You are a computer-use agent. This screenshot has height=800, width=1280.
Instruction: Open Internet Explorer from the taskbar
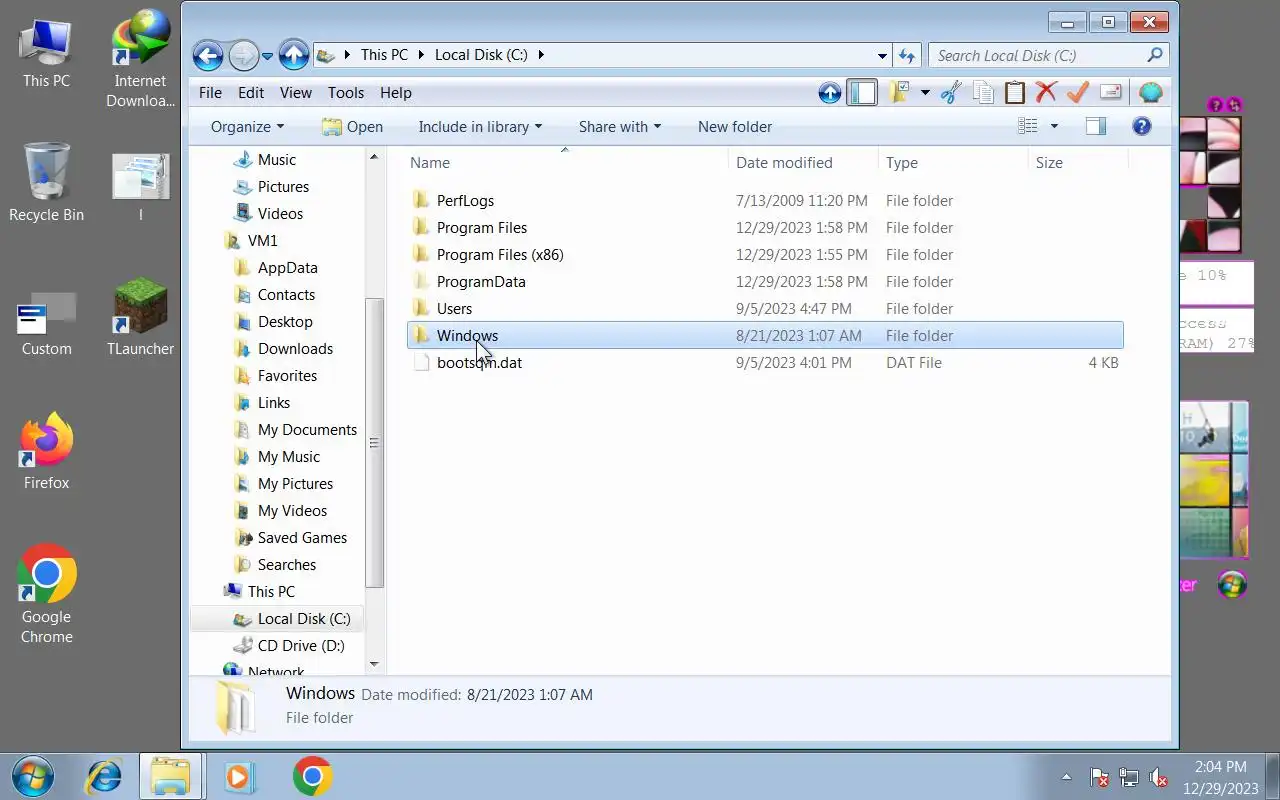(x=104, y=776)
